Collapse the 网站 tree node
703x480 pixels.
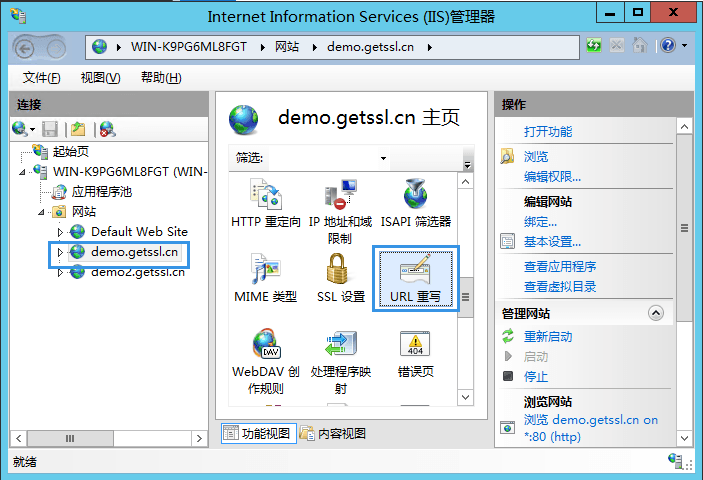point(41,212)
